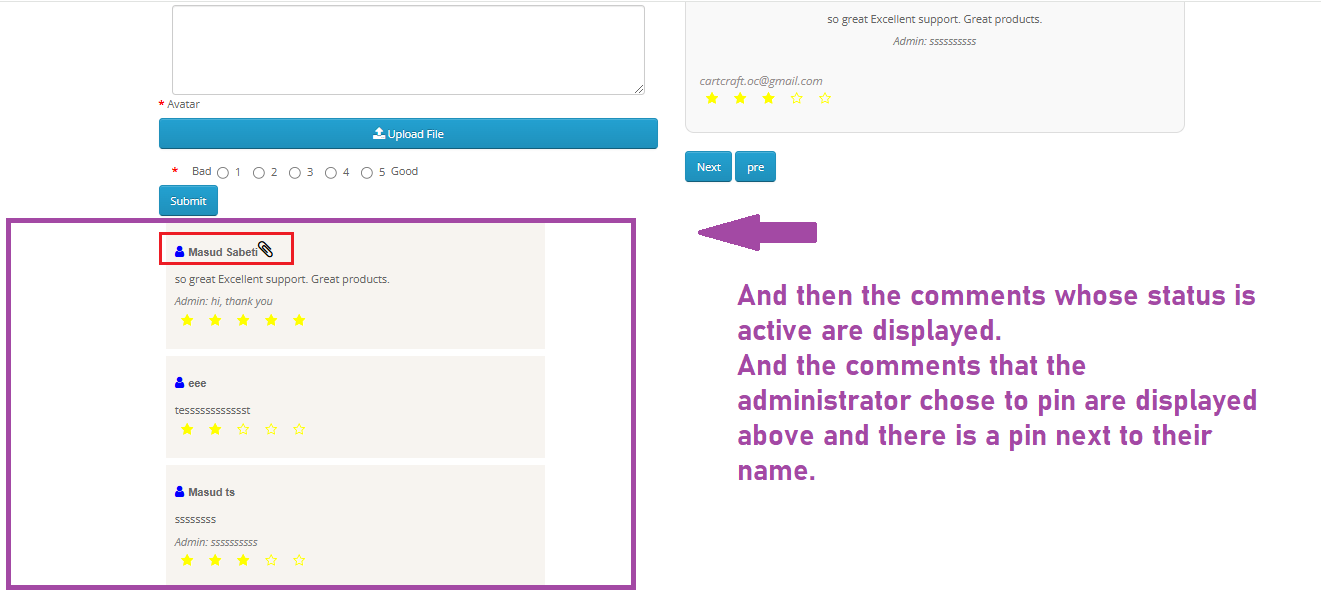Select rating 2 radio button
This screenshot has width=1321, height=591.
pos(259,173)
